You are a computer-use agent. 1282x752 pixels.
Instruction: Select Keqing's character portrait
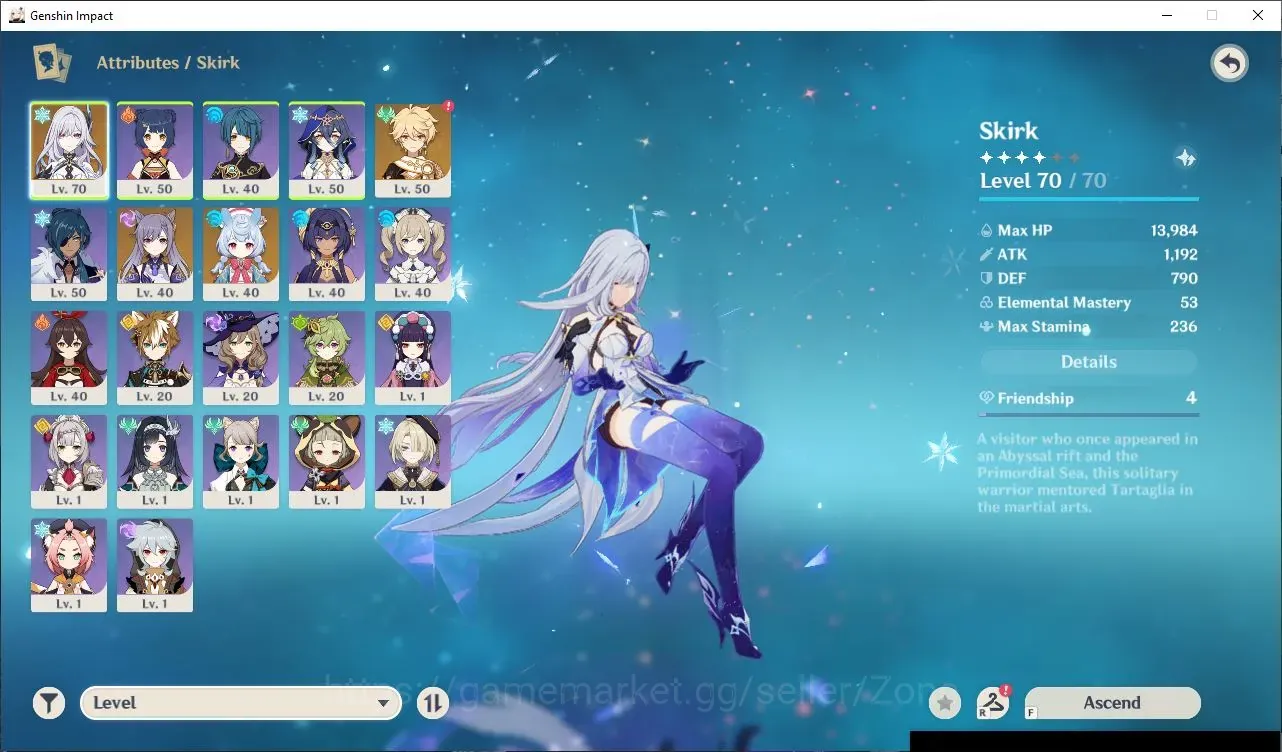[155, 254]
